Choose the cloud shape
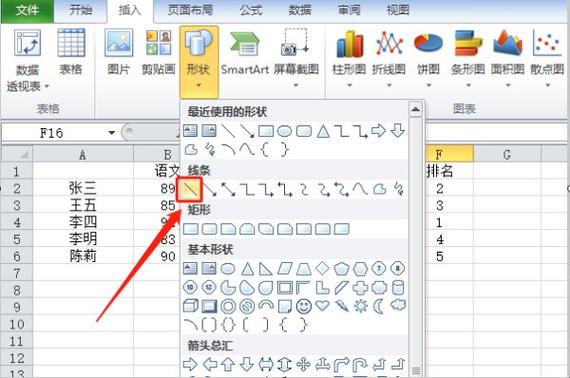Image resolution: width=570 pixels, height=378 pixels. click(x=398, y=306)
